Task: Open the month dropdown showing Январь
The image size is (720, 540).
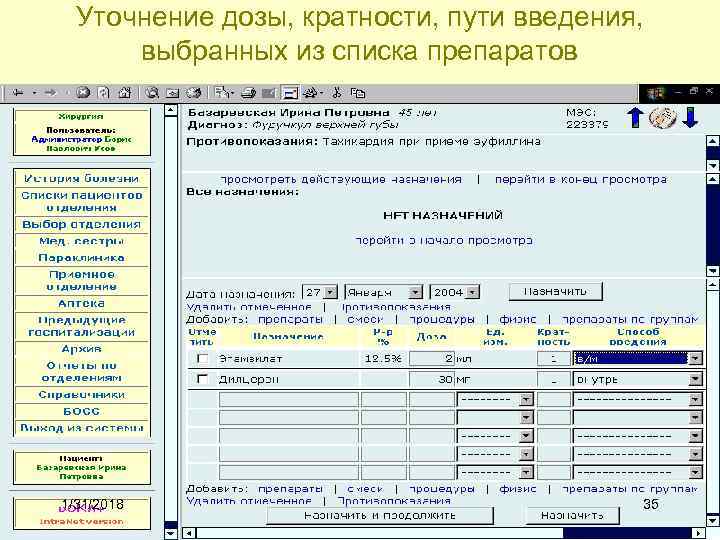Action: pyautogui.click(x=383, y=292)
